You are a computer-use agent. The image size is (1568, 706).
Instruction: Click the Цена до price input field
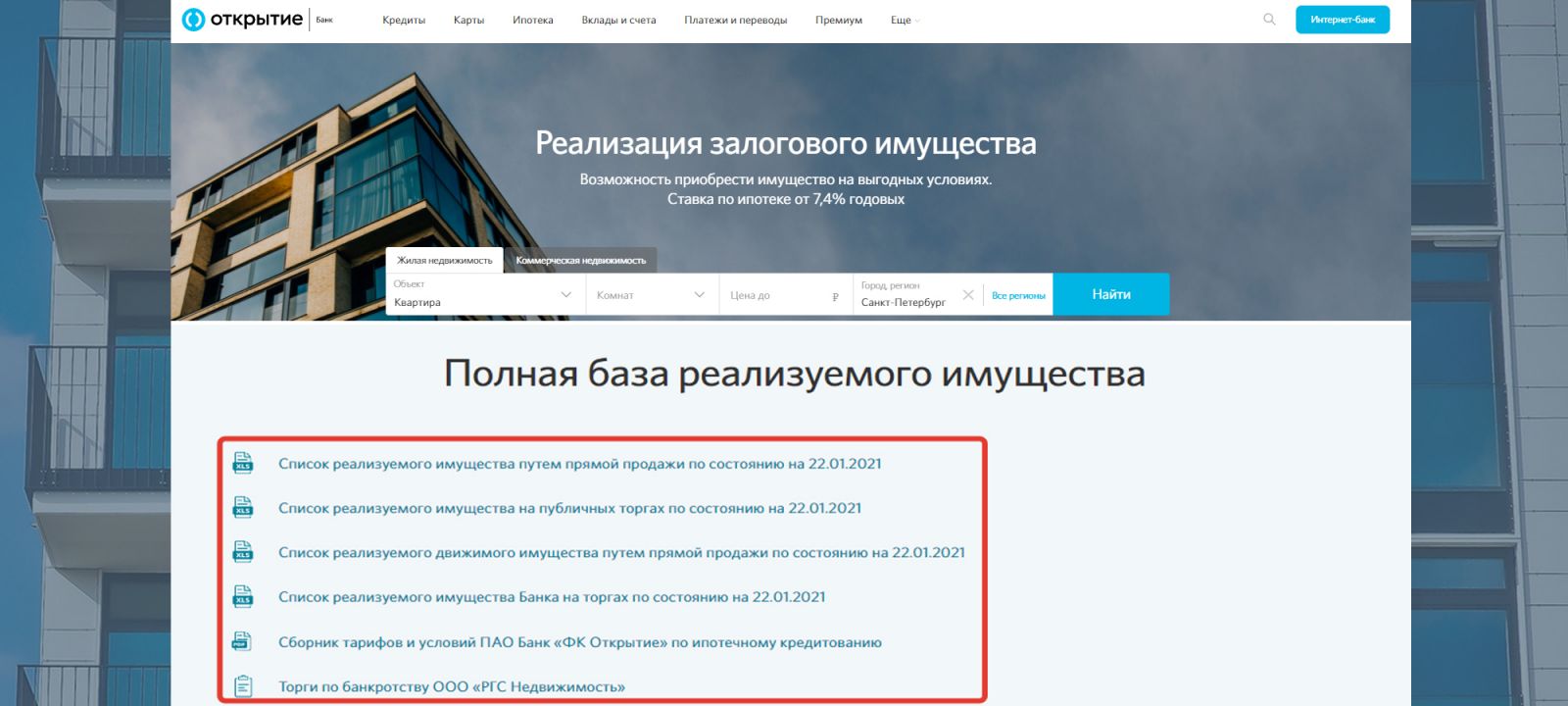tap(776, 295)
